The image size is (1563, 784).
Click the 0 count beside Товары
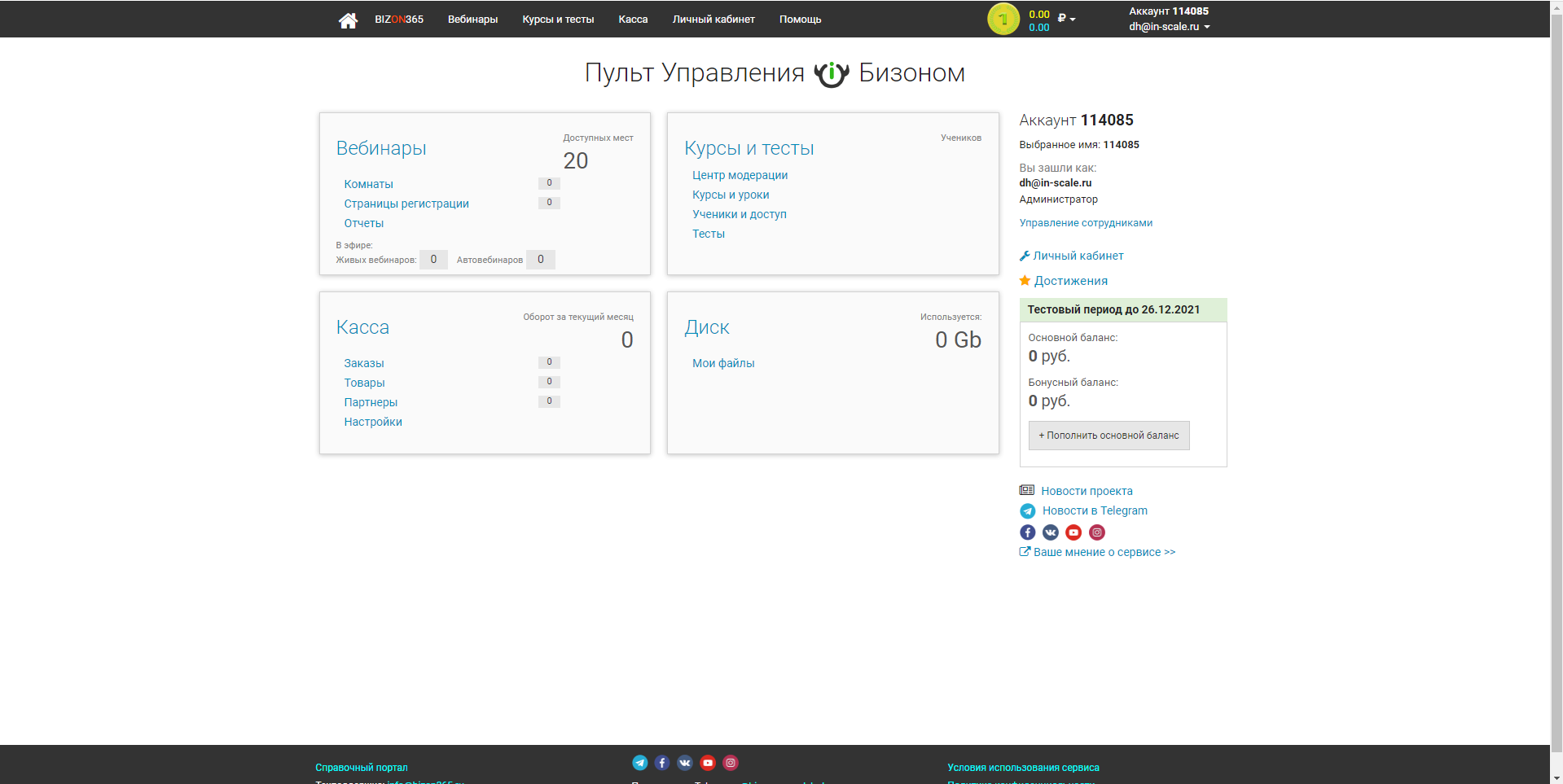[549, 382]
